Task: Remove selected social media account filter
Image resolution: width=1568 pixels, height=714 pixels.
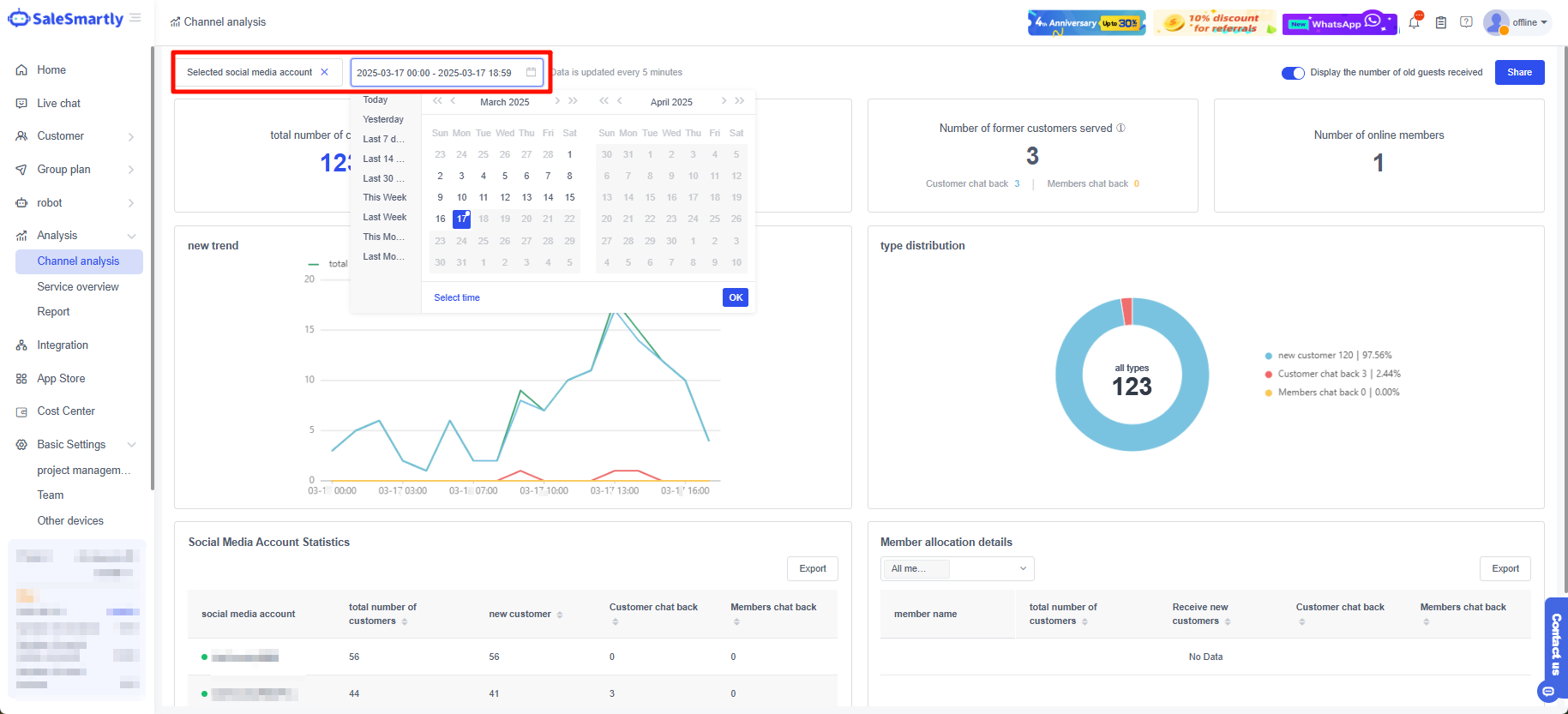Action: (324, 72)
